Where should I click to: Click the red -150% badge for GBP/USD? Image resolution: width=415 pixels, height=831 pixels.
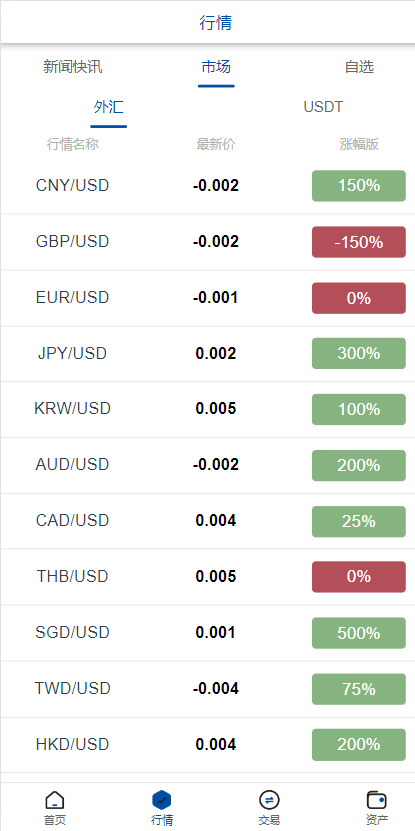click(359, 242)
